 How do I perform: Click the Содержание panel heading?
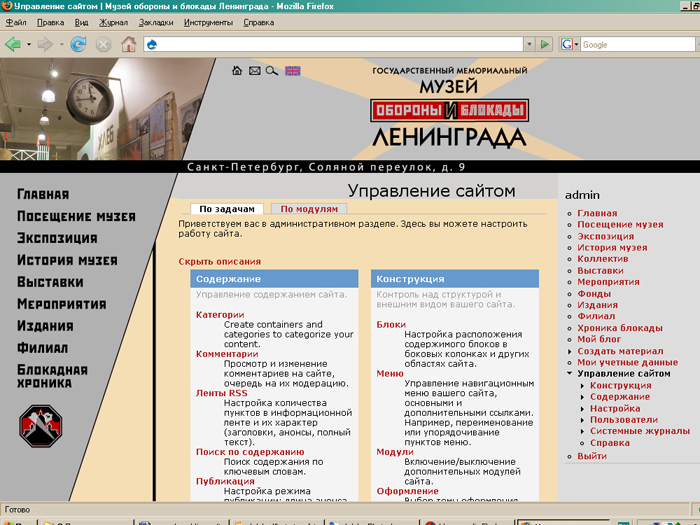(274, 279)
